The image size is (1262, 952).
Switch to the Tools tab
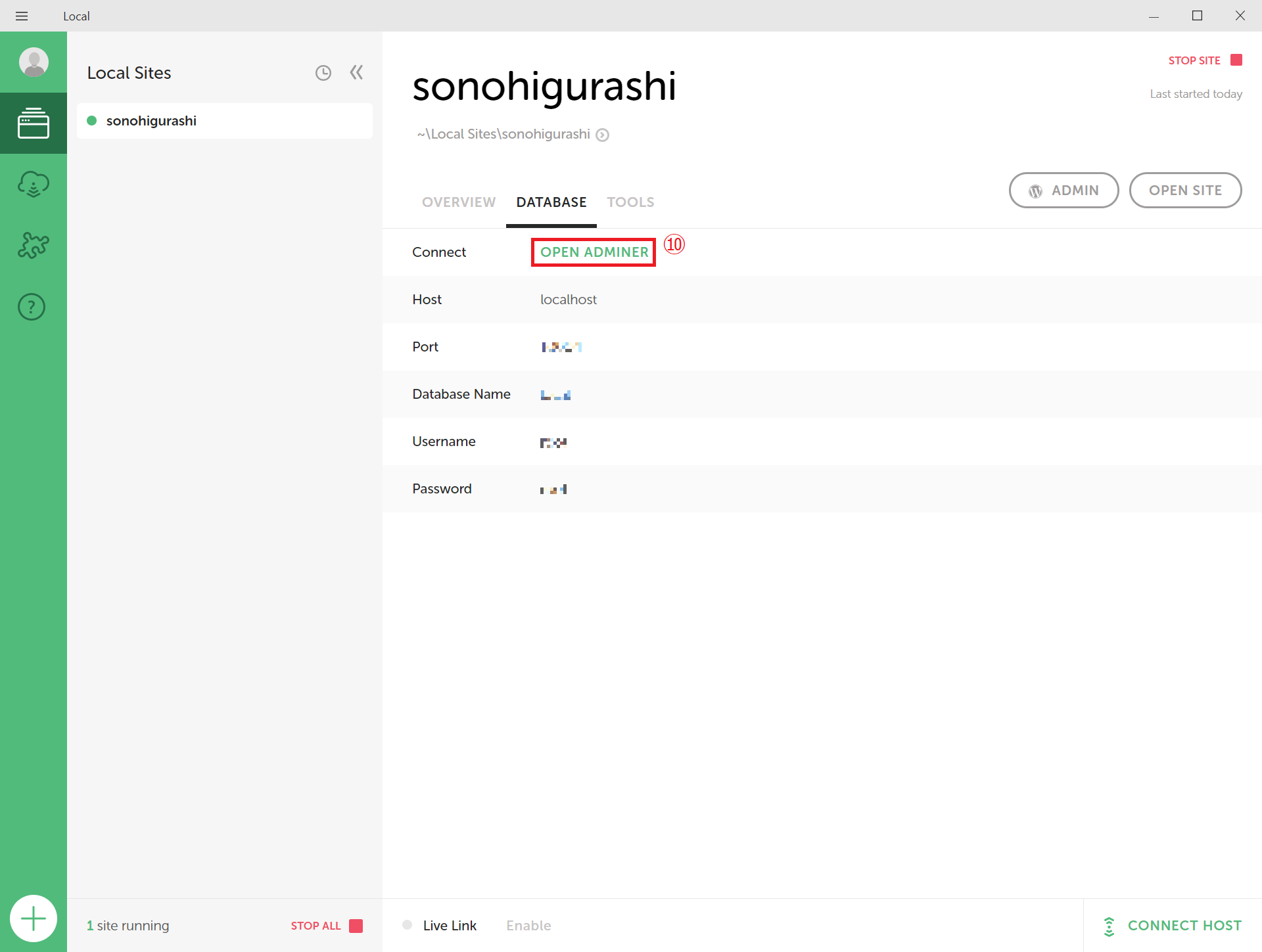point(630,202)
